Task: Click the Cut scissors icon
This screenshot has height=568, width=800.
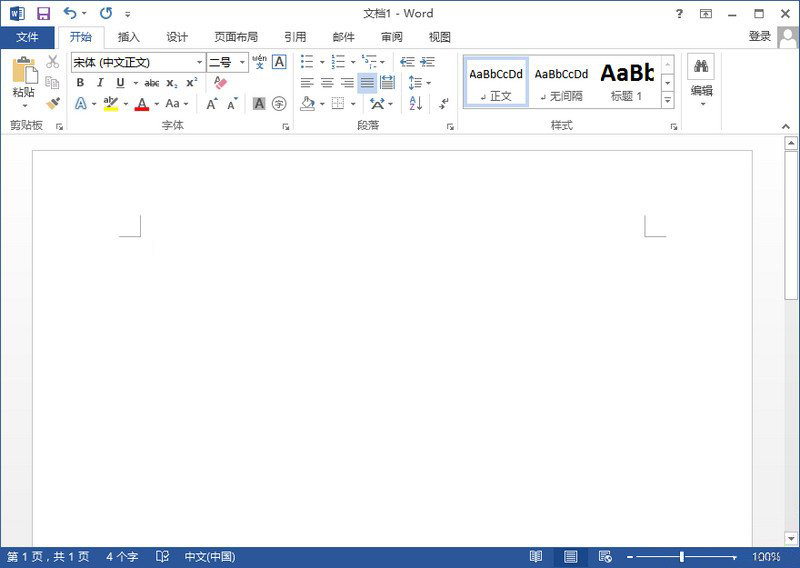Action: 53,62
